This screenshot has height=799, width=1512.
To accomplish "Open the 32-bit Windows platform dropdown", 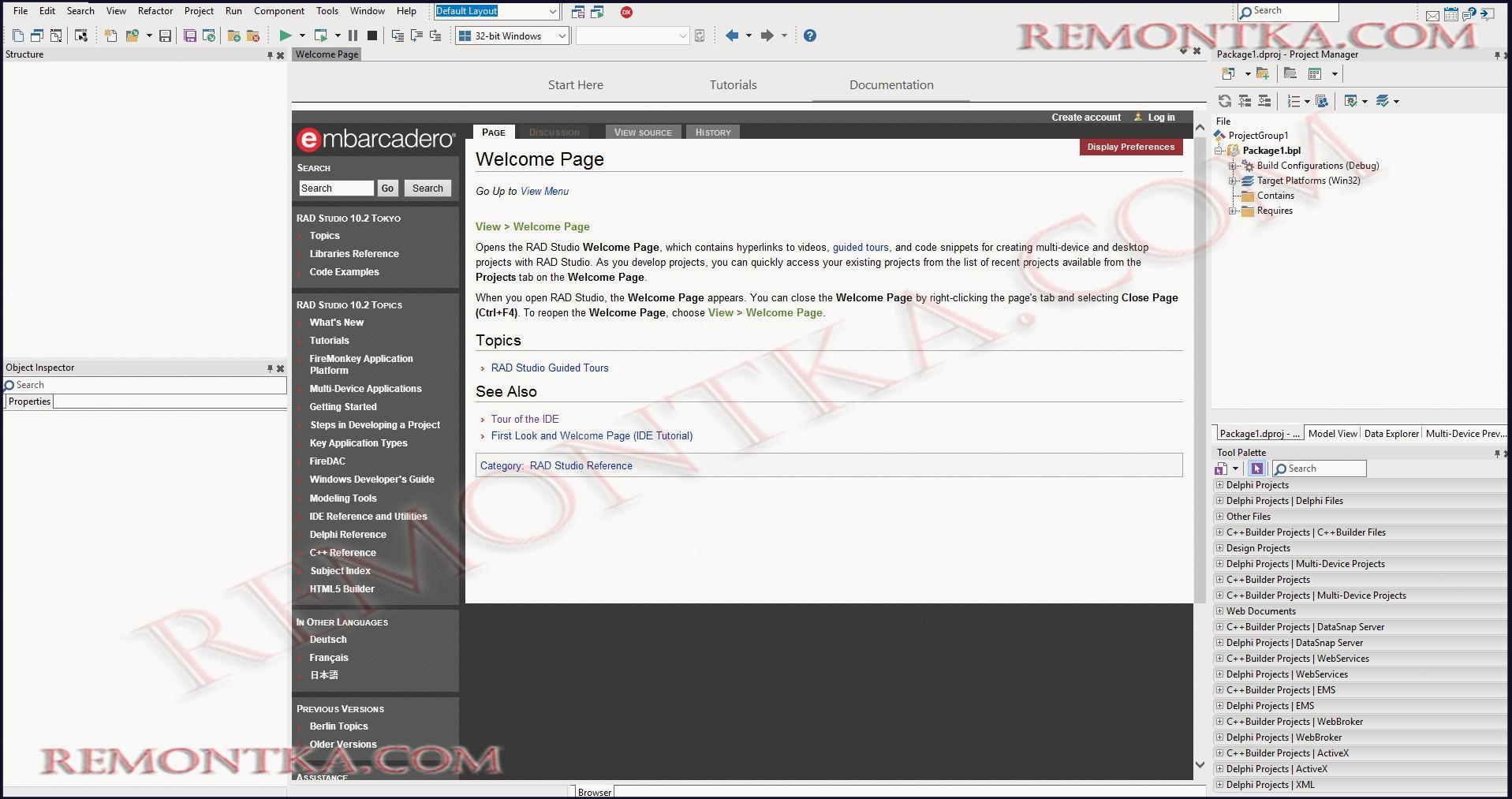I will pyautogui.click(x=562, y=35).
